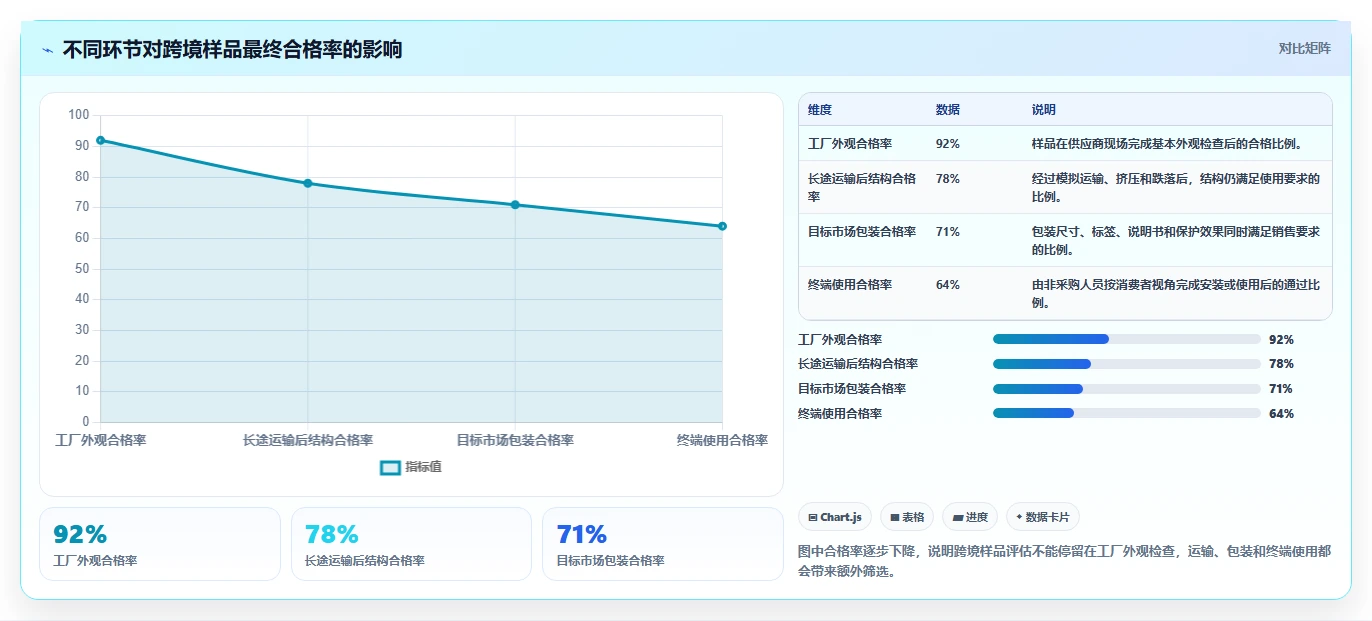This screenshot has height=621, width=1372.
Task: Click the description starting 由非采购人员按消费者视角
Action: click(1176, 294)
